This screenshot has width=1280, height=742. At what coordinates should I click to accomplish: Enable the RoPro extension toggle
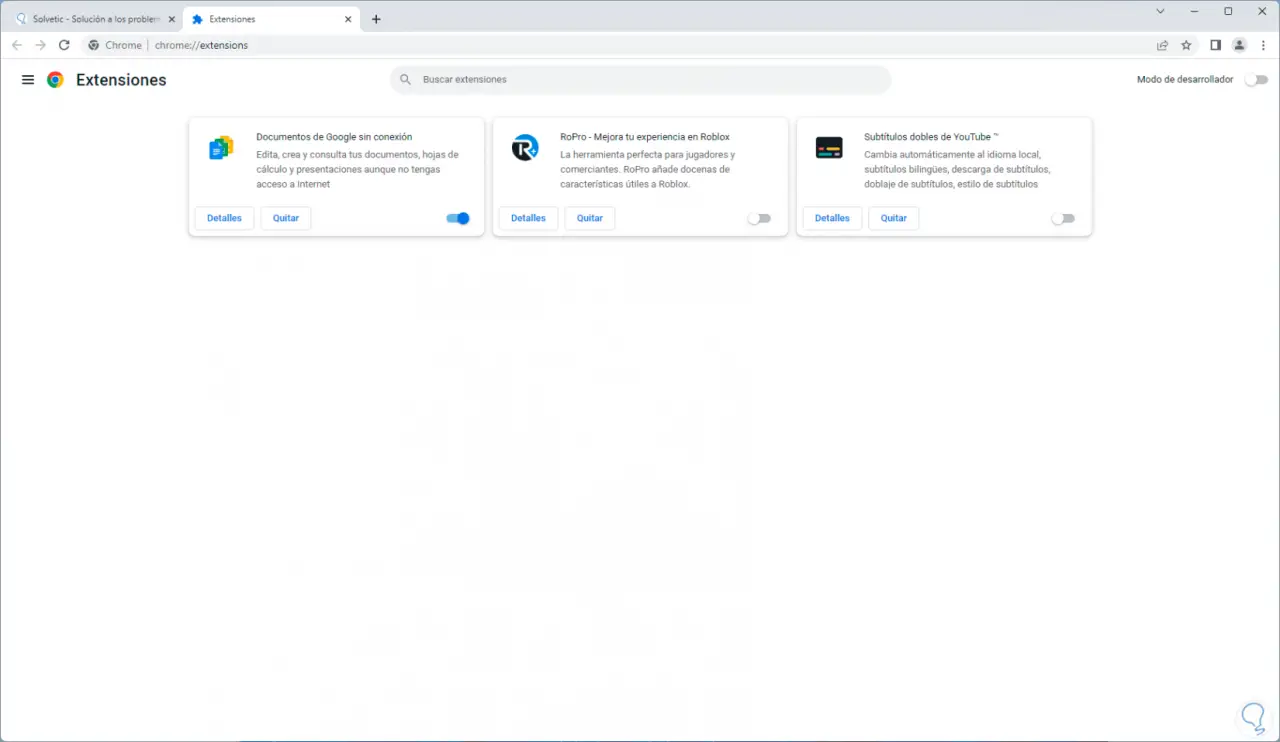coord(760,218)
